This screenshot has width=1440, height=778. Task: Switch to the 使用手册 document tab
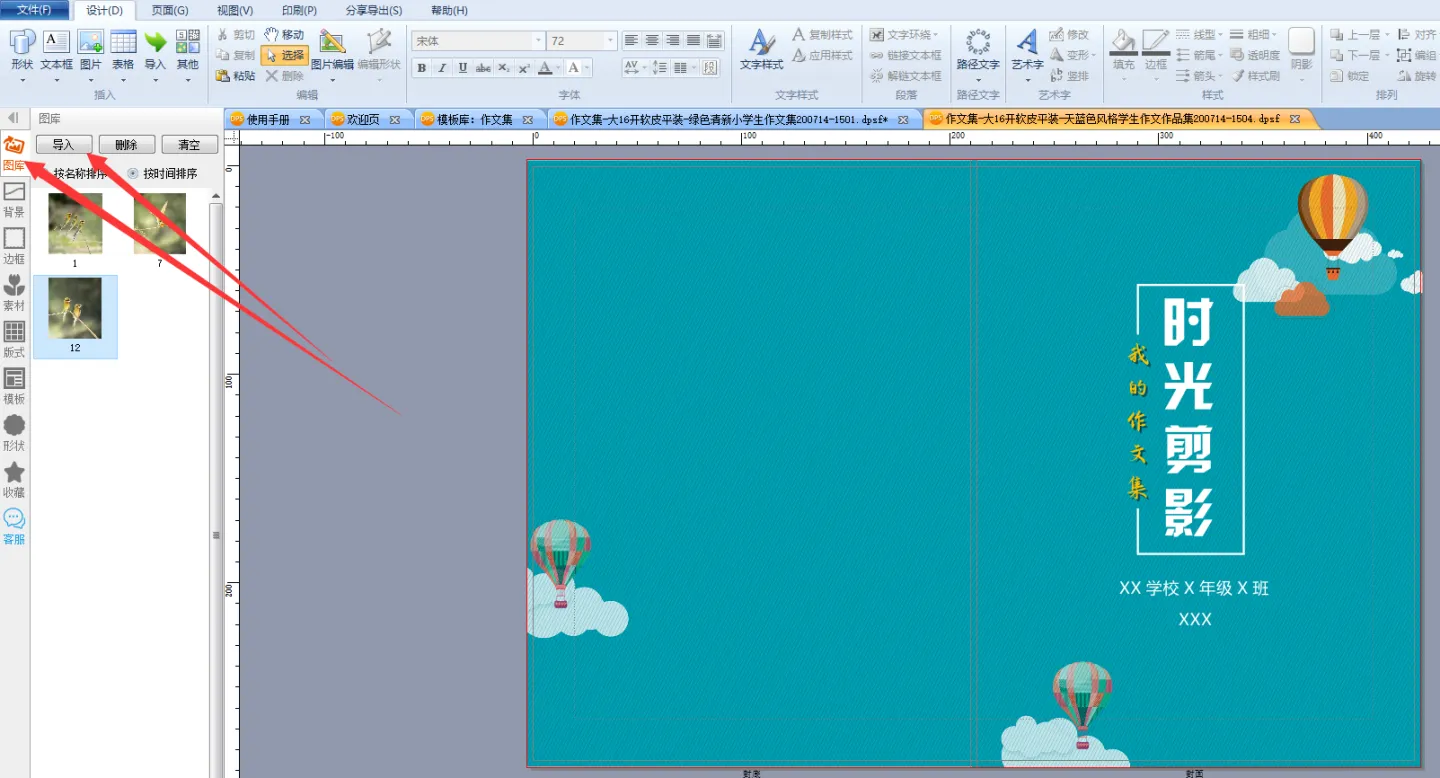point(268,119)
